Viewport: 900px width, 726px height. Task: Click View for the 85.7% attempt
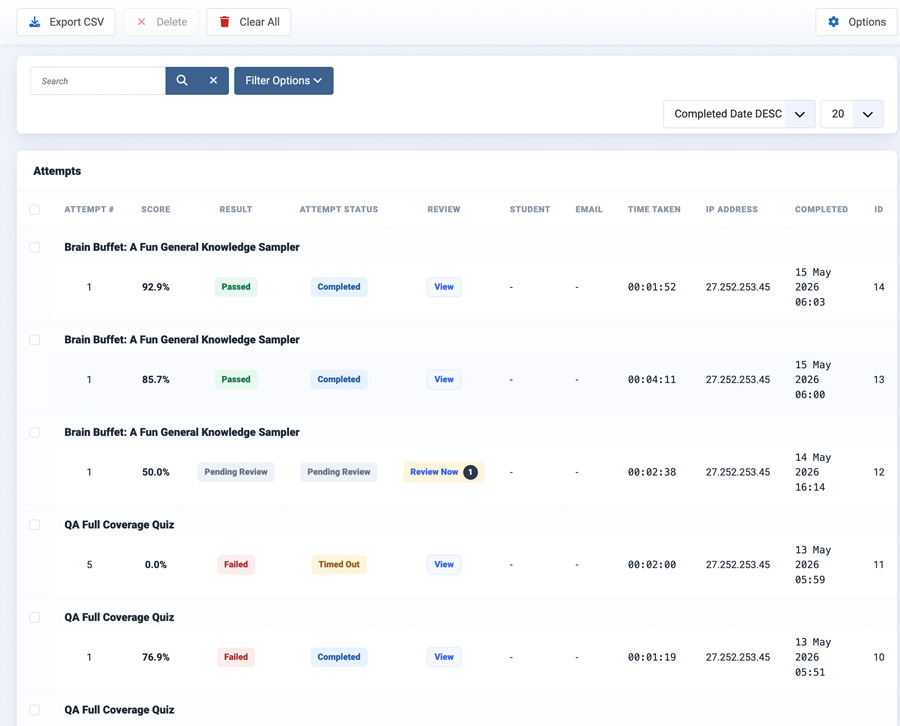(x=444, y=379)
